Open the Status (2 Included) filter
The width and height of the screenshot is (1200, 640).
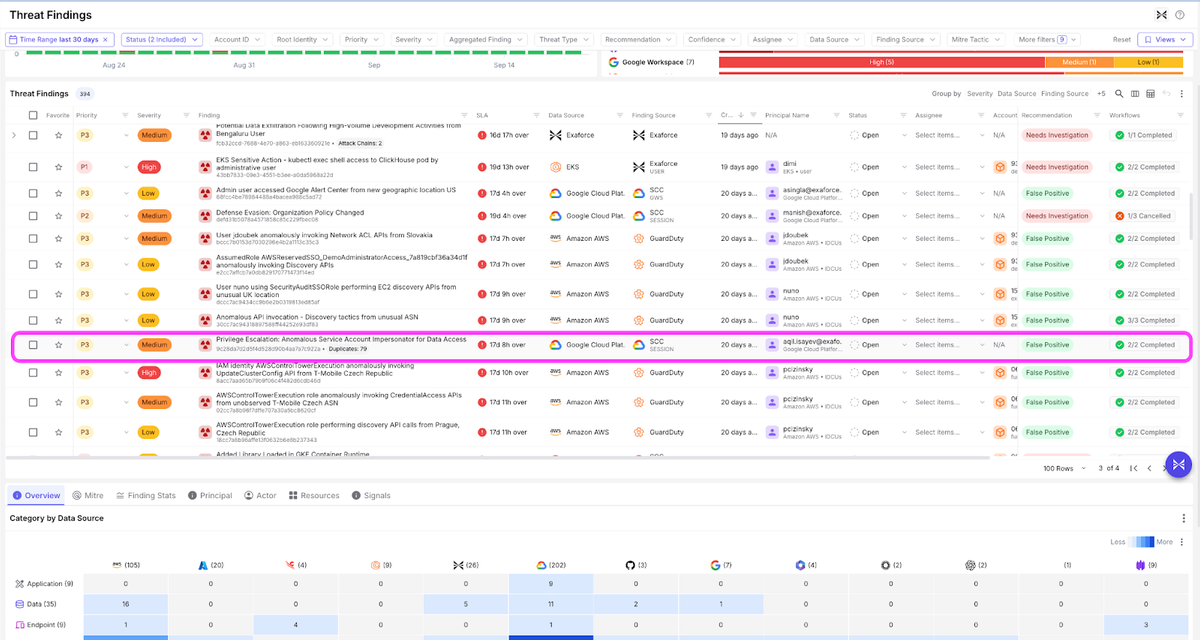click(x=164, y=40)
